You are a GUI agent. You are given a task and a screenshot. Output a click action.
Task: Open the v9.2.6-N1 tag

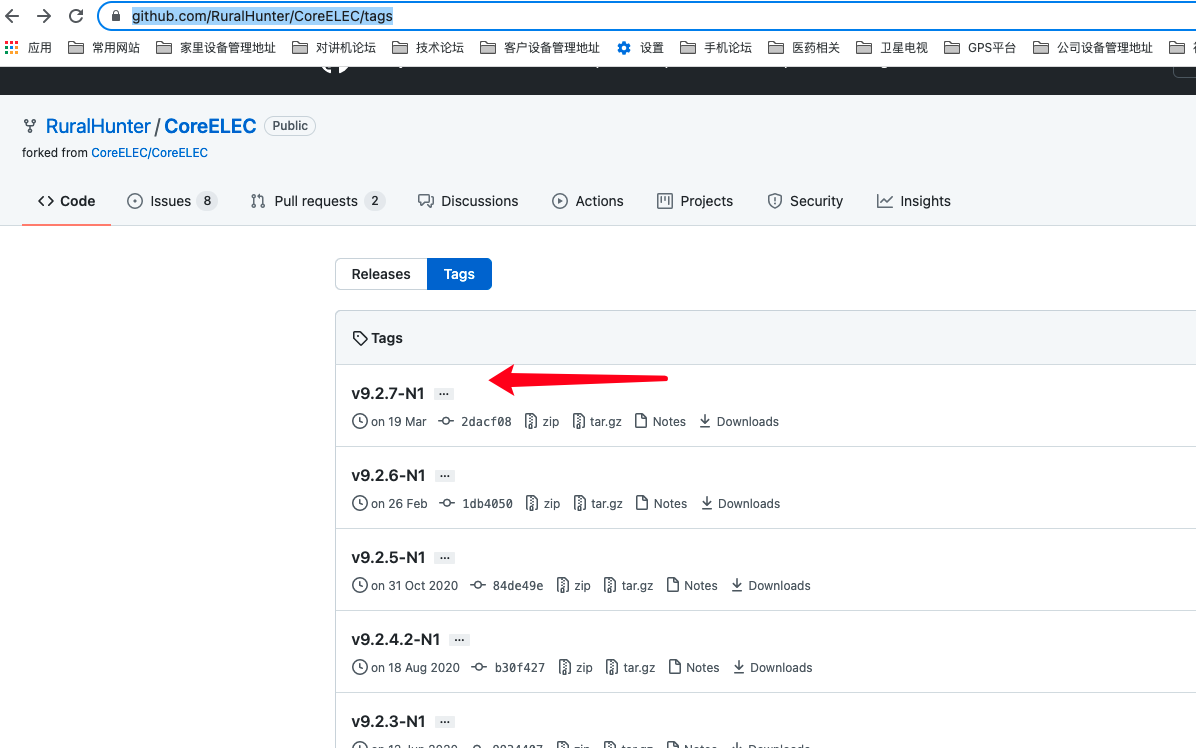(388, 476)
